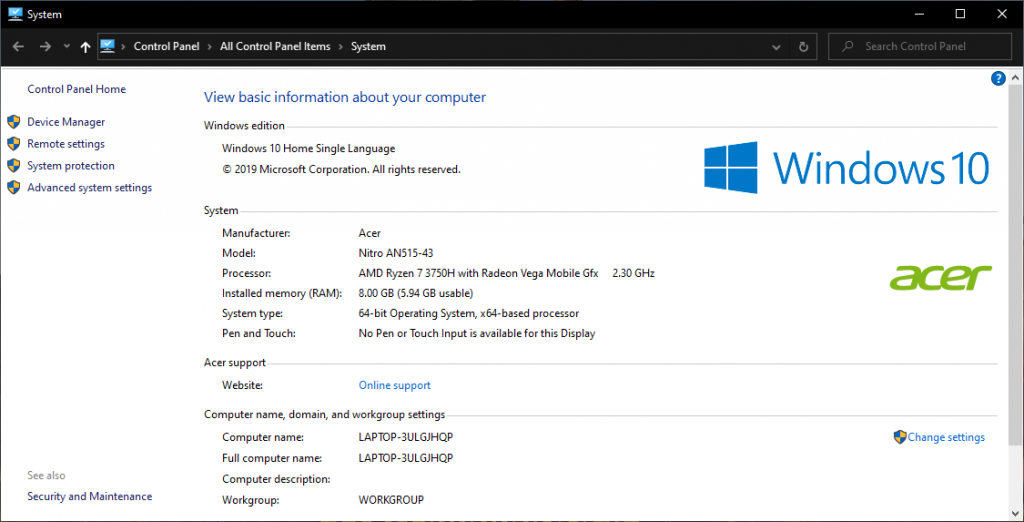1024x522 pixels.
Task: Click the Windows 10 logo
Action: point(846,167)
